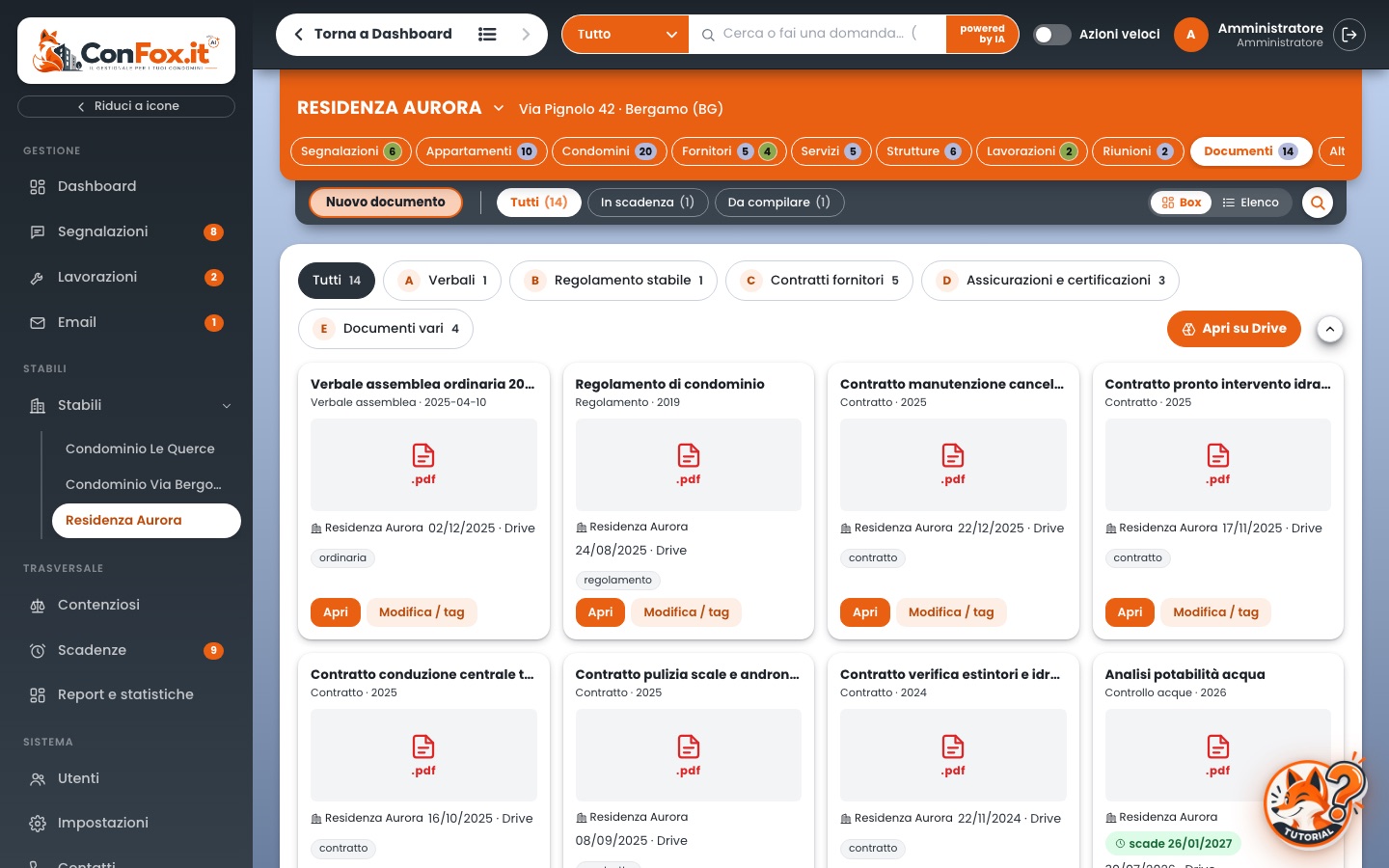This screenshot has height=868, width=1389.
Task: Select the Assicurazioni e certificazioni category
Action: pyautogui.click(x=1050, y=281)
